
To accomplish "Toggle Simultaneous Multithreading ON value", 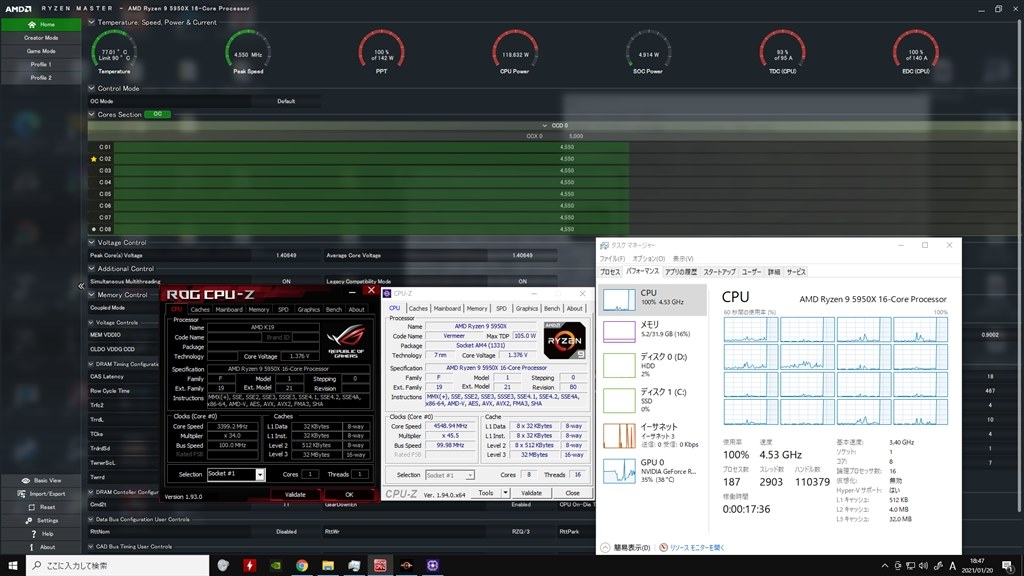I will coord(286,281).
